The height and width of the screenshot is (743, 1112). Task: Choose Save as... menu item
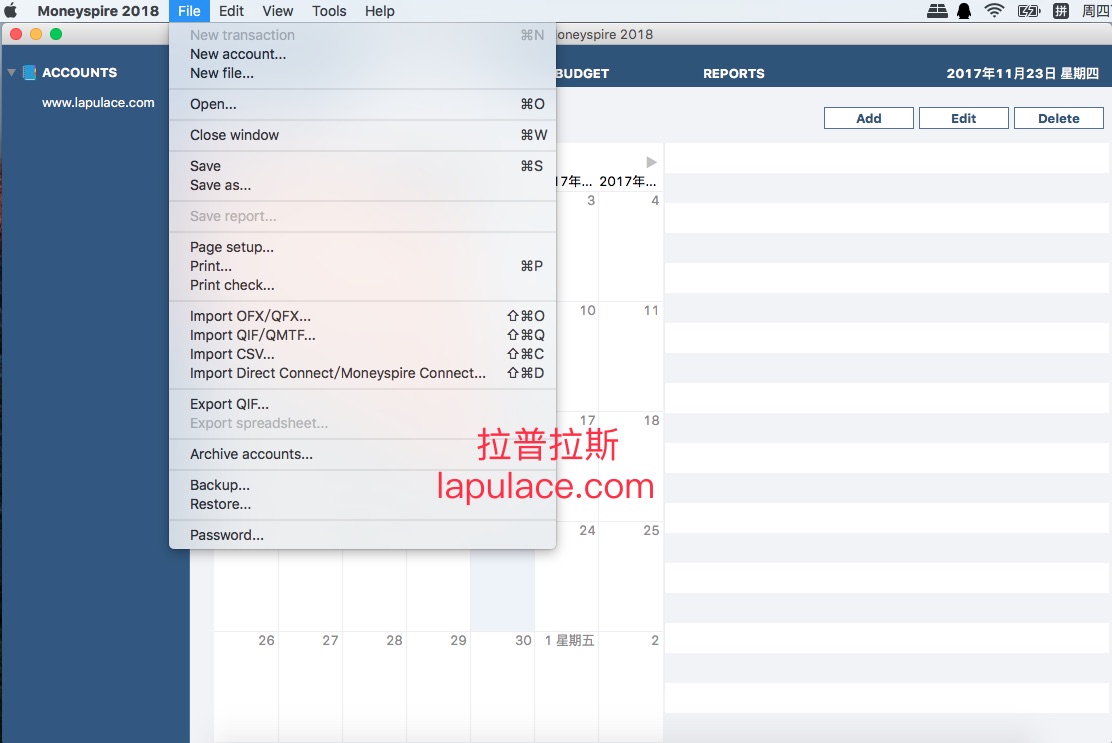coord(362,185)
